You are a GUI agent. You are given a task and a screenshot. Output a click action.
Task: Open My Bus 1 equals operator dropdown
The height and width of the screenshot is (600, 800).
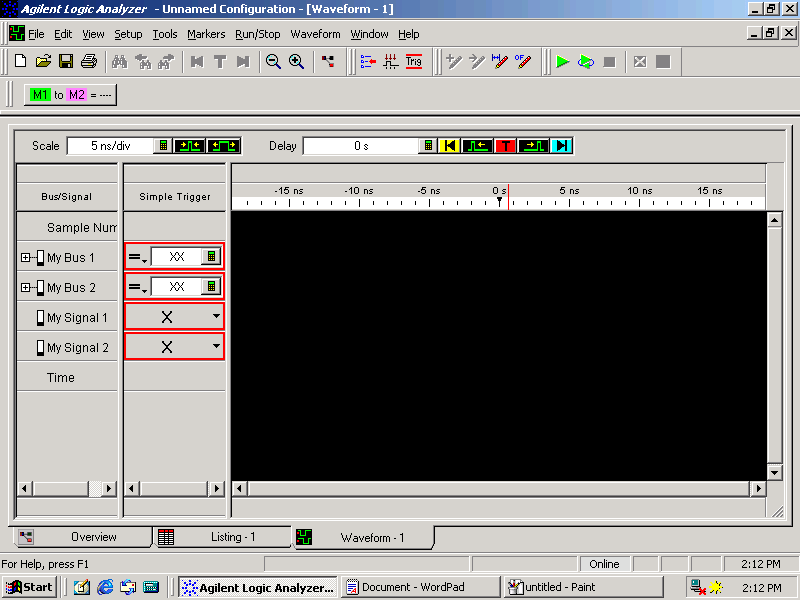[138, 257]
